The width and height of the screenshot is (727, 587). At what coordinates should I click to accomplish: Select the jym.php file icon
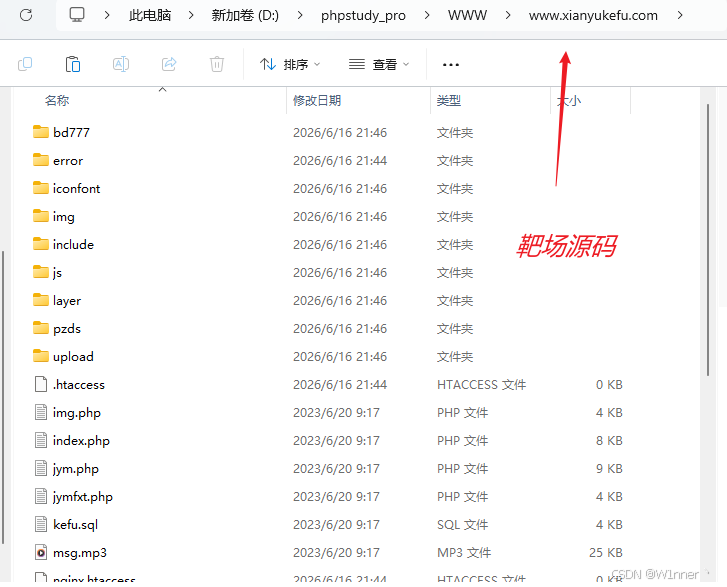tap(41, 468)
